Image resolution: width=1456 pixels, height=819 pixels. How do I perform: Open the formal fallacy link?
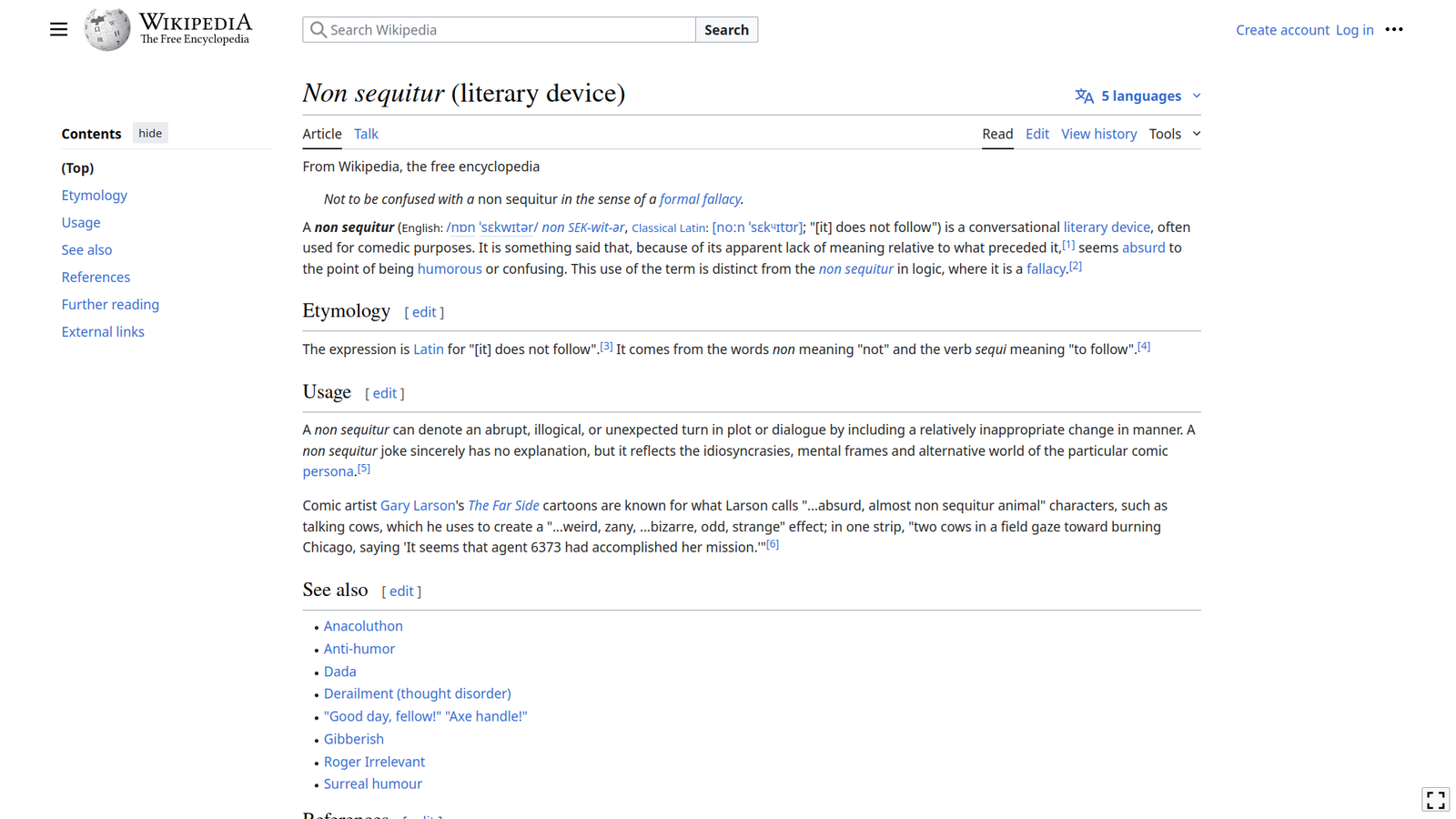click(x=700, y=198)
